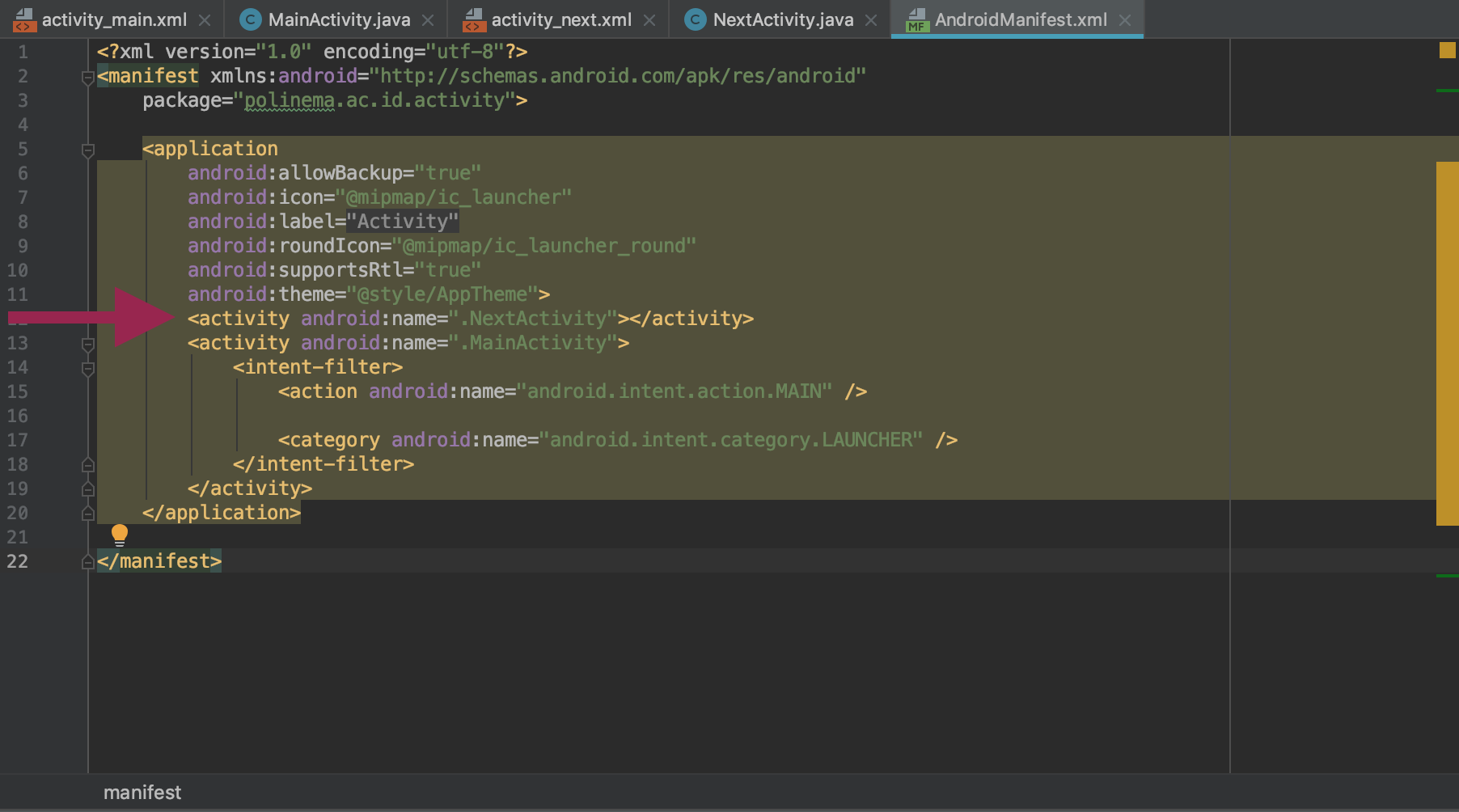
Task: Close the NextActivity.java tab
Action: click(x=871, y=20)
